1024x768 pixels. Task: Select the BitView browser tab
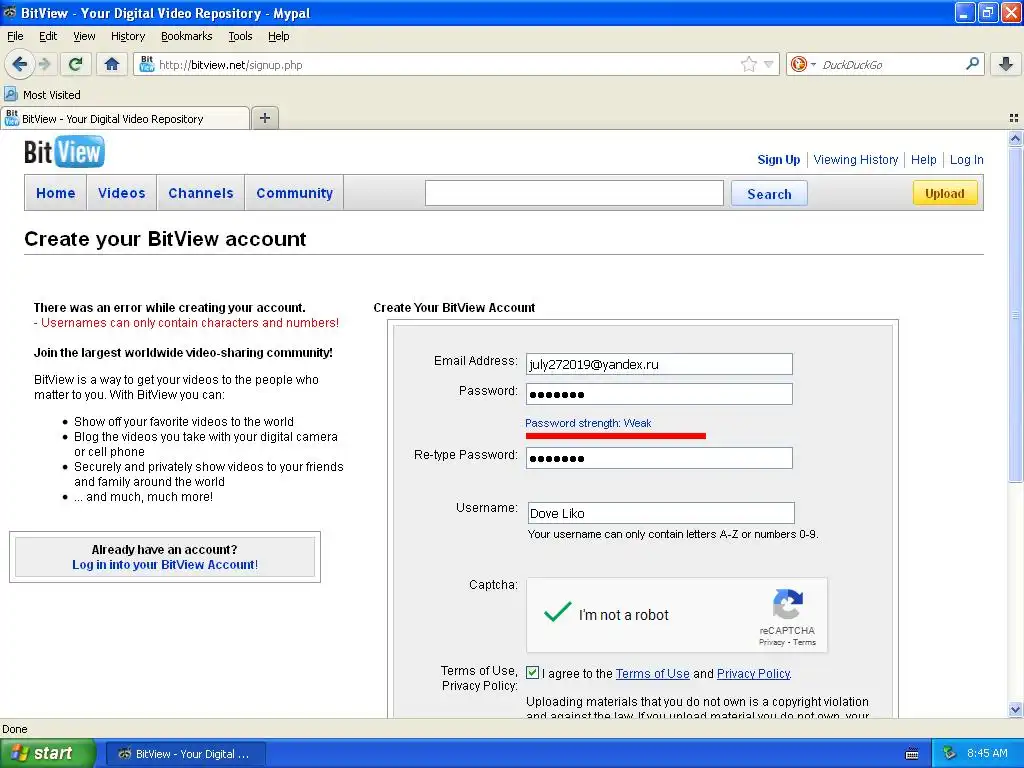click(125, 118)
